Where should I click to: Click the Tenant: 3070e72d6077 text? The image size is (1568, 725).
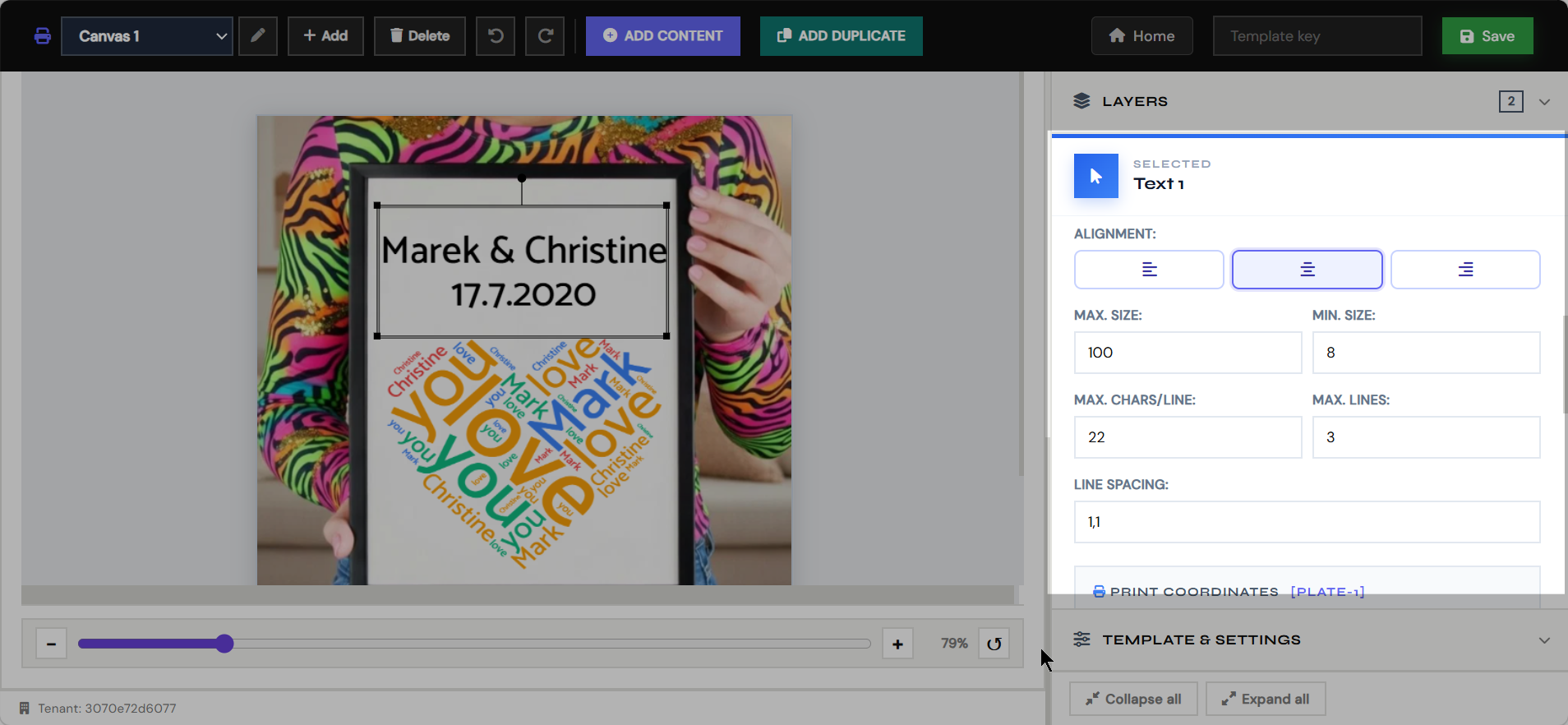pyautogui.click(x=107, y=708)
